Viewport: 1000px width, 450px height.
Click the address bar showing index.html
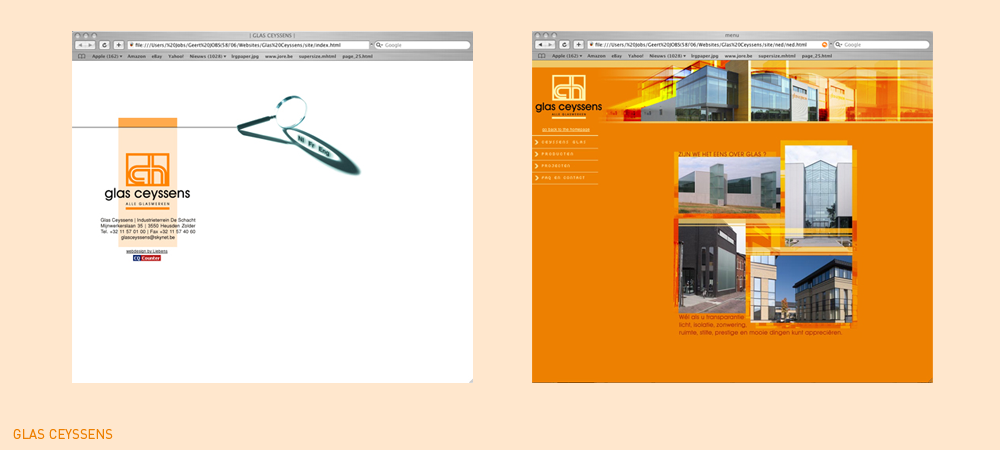coord(249,45)
